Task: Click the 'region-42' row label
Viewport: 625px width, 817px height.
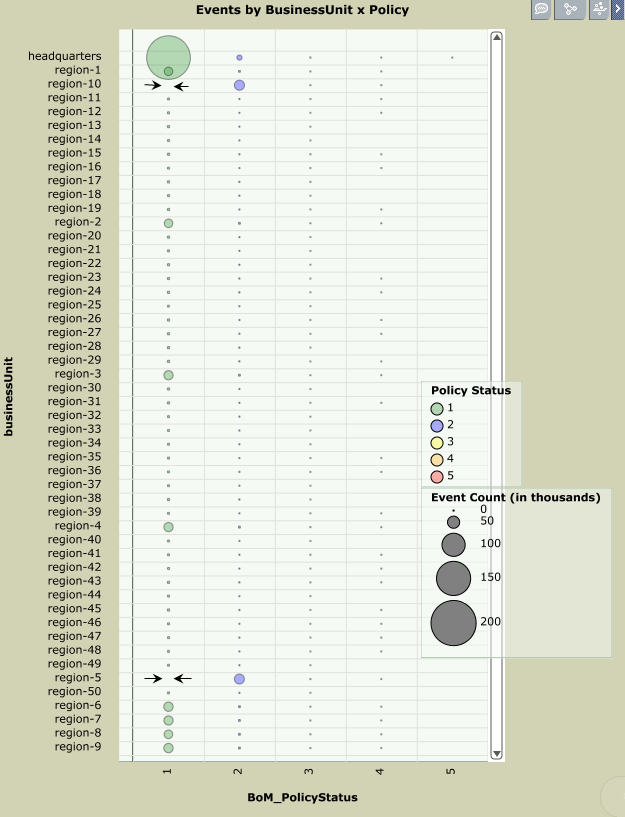Action: pos(74,567)
